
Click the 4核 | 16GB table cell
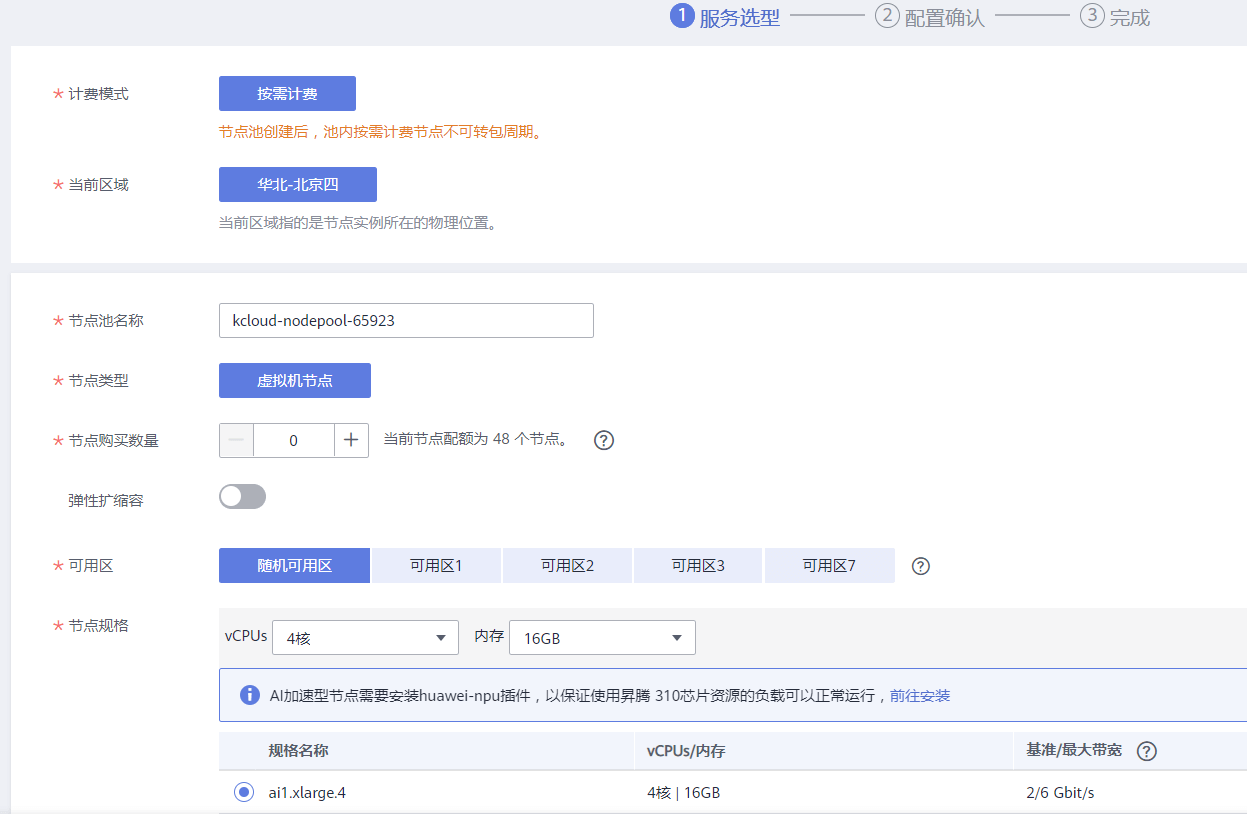tap(684, 793)
